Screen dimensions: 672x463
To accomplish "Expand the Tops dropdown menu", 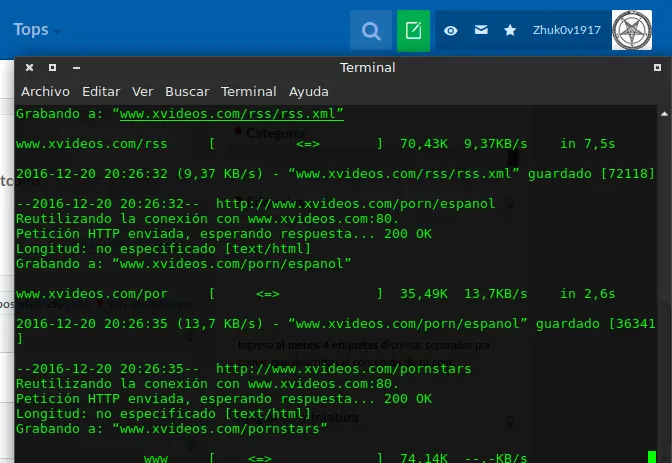I will (36, 30).
